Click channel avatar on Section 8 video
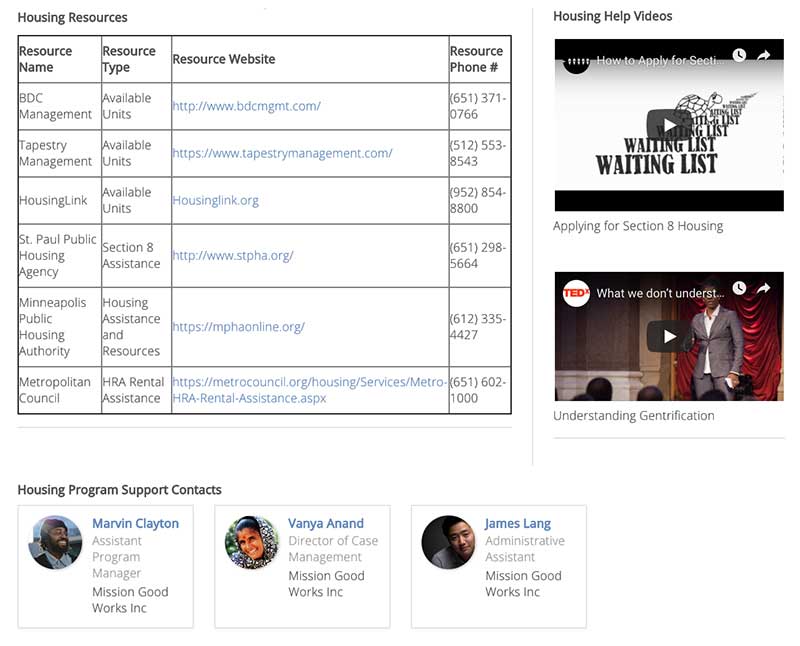This screenshot has width=800, height=646. pos(576,61)
